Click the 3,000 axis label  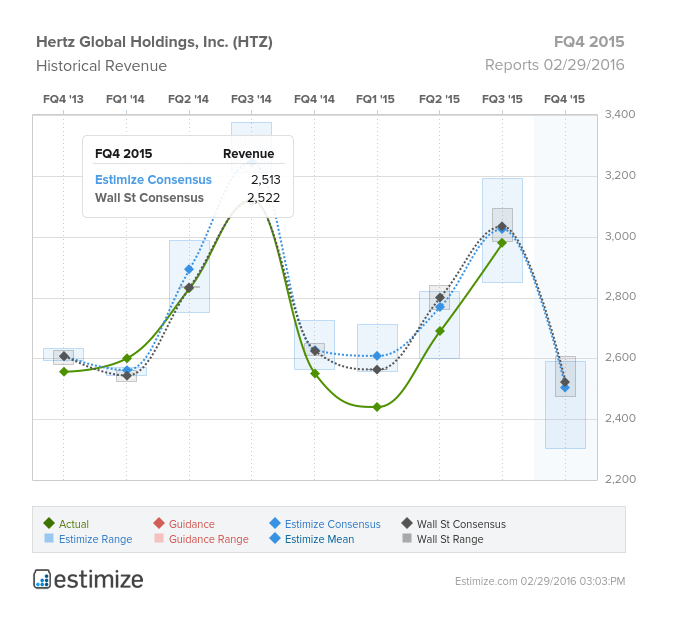620,236
